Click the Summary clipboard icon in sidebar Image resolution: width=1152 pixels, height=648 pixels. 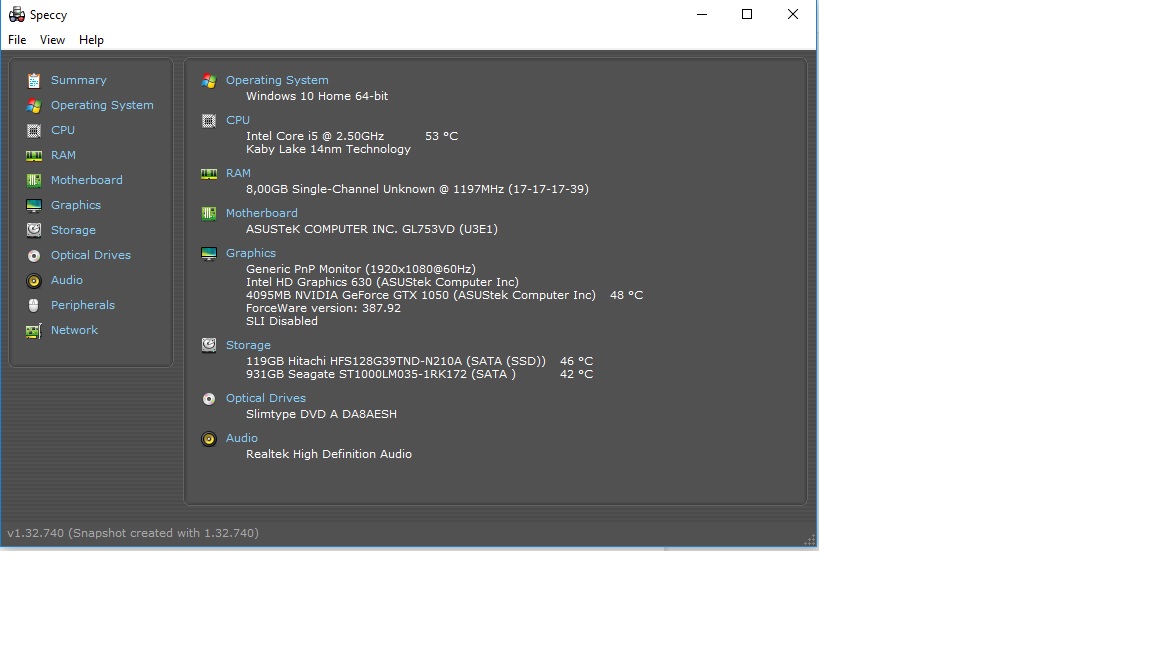pos(34,81)
